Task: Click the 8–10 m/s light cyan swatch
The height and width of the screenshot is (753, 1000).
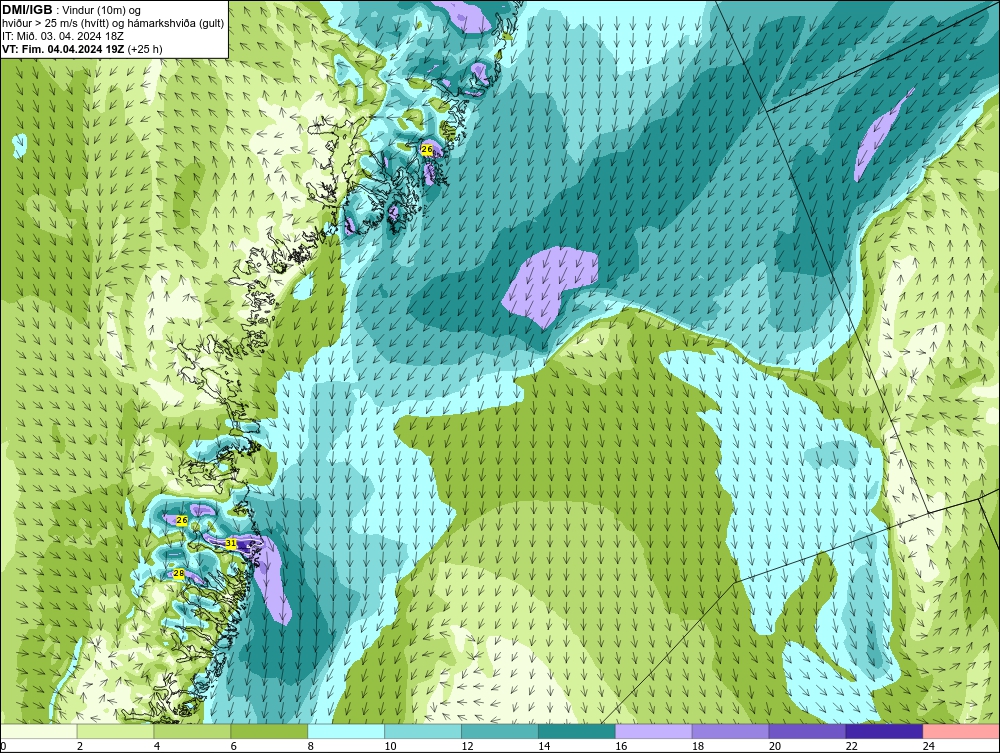Action: coord(346,731)
